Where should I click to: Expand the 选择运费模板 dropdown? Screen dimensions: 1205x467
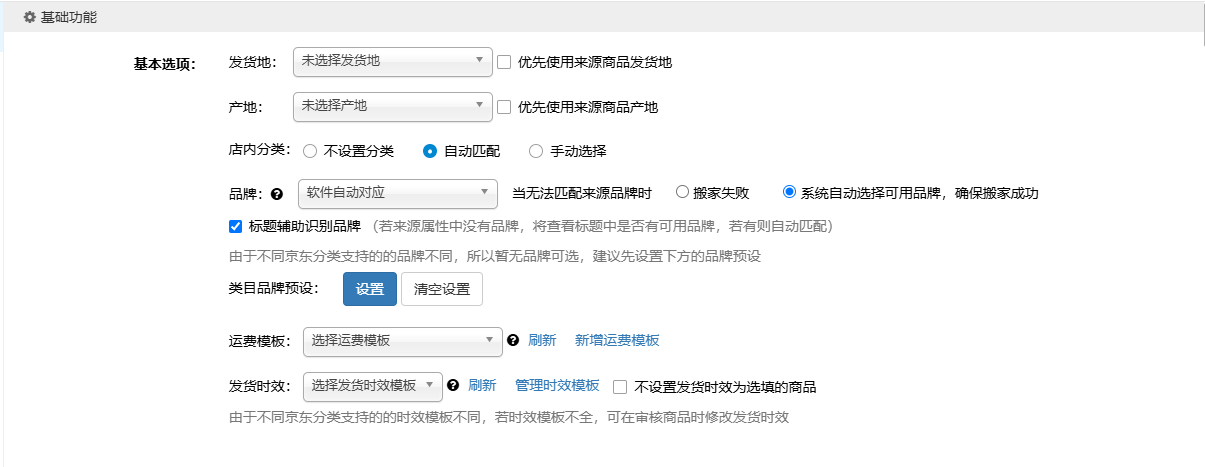(x=402, y=341)
